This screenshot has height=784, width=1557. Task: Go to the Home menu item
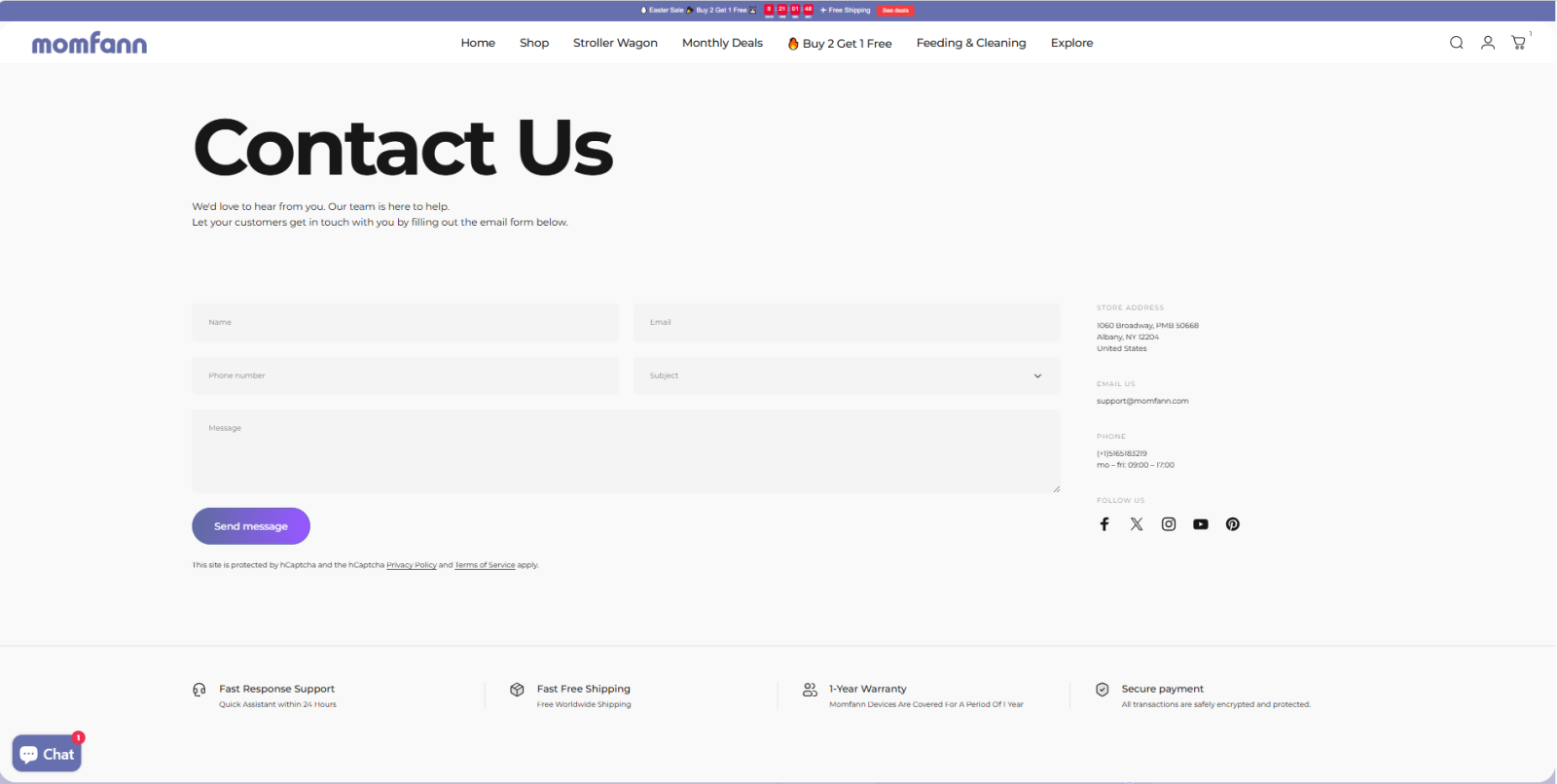point(478,43)
